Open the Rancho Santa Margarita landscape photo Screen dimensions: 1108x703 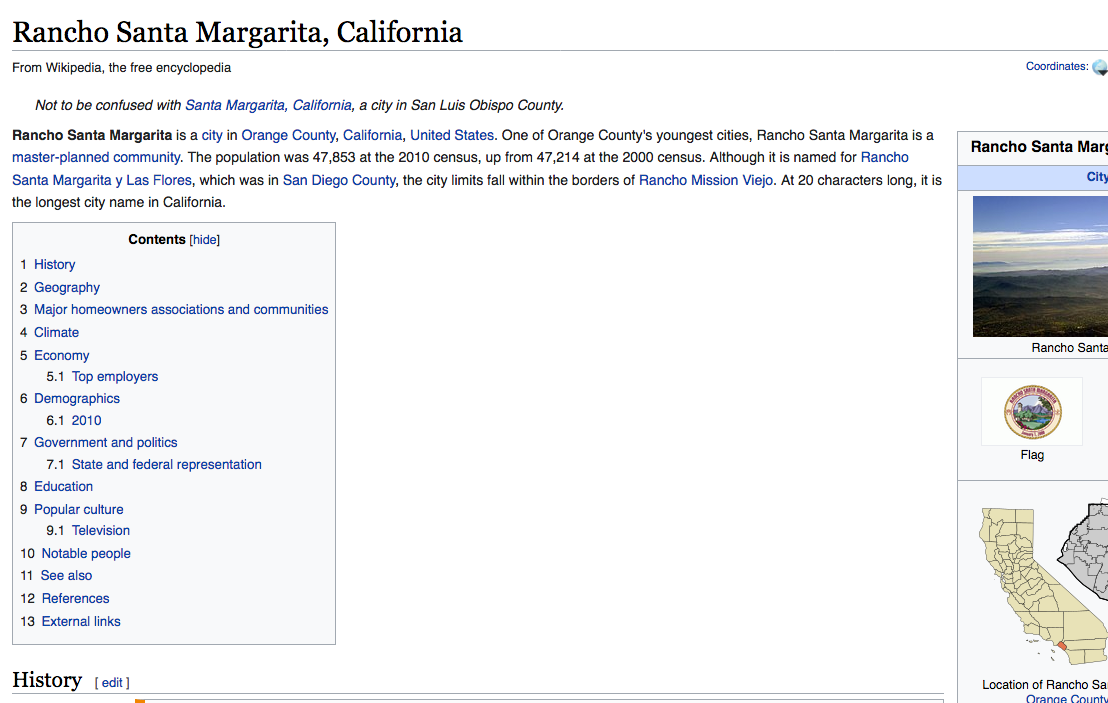[x=1040, y=266]
